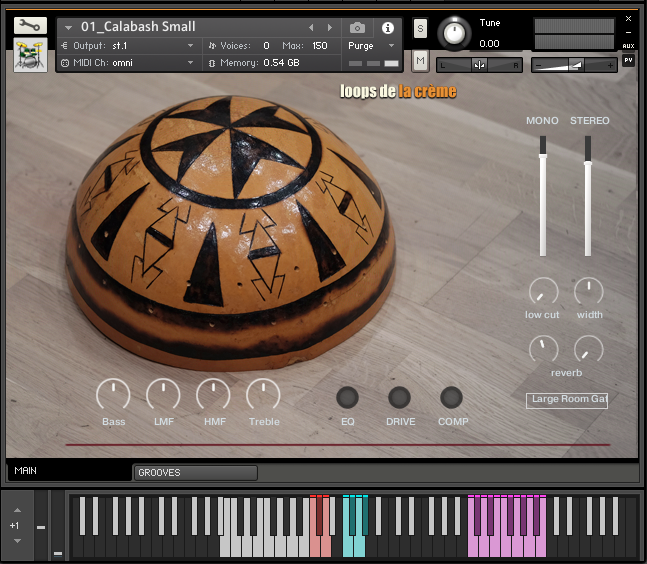Mute the instrument with M button
The height and width of the screenshot is (564, 647).
tap(420, 61)
